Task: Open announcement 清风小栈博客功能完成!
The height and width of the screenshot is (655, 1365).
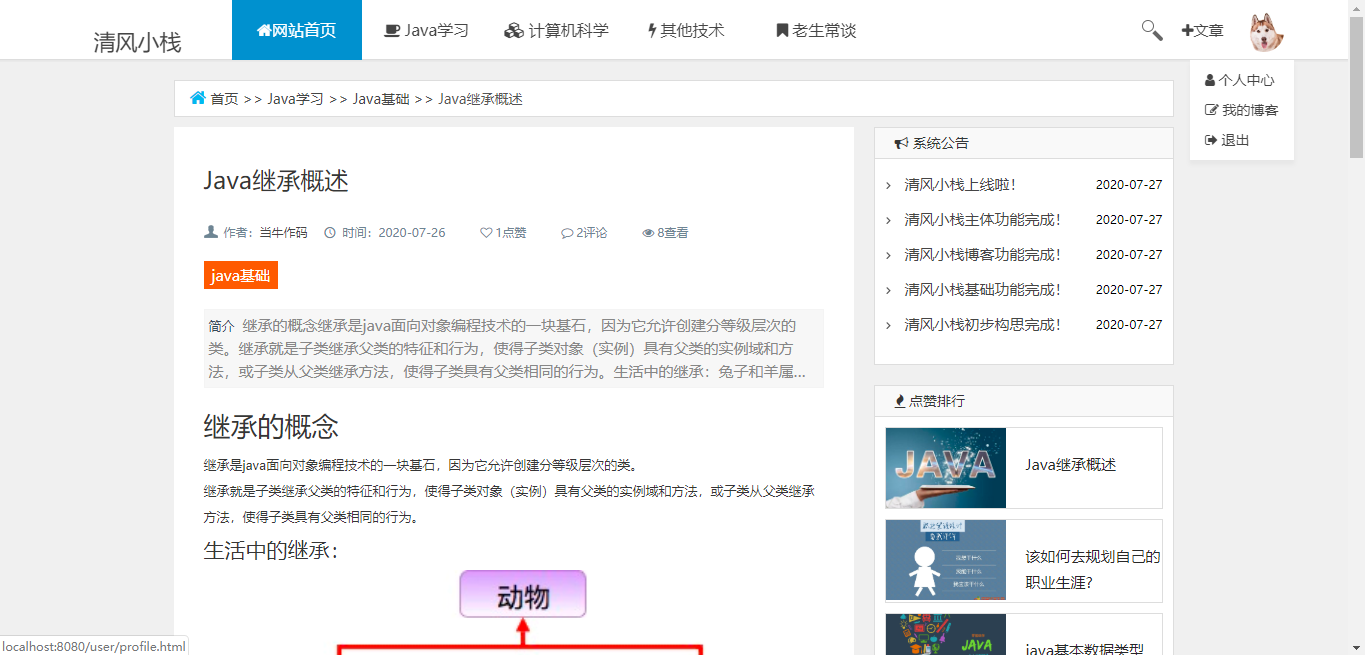Action: (983, 255)
